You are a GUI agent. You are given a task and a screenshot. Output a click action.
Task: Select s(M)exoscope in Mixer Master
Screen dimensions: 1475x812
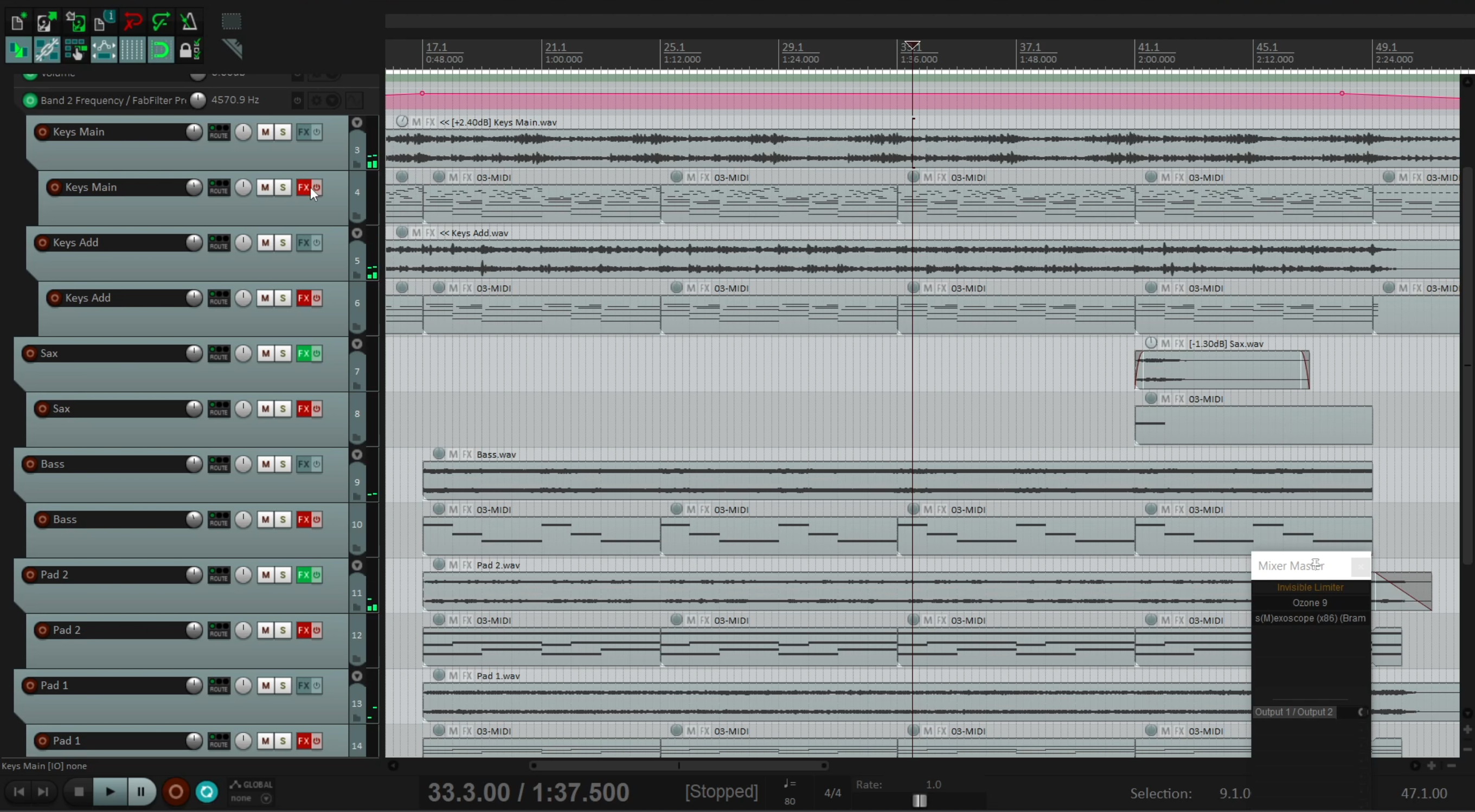pyautogui.click(x=1310, y=618)
